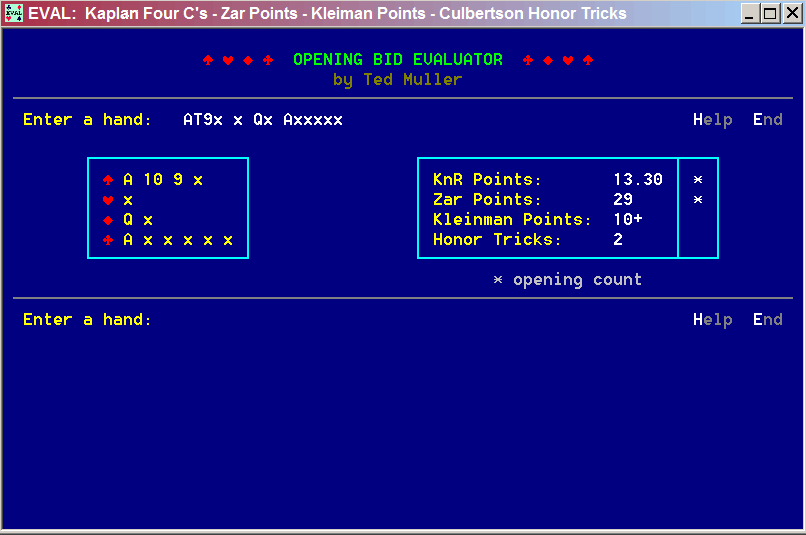
Task: Click the club symbol just right of the title
Action: coord(528,60)
